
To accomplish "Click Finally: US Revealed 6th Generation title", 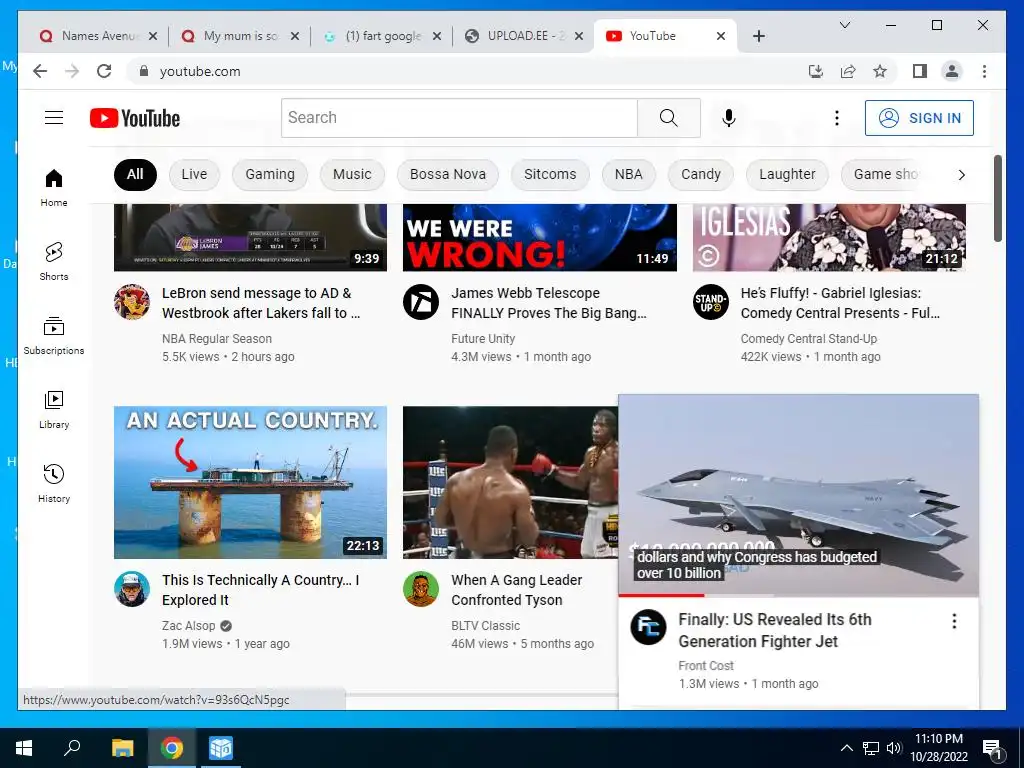I will click(x=775, y=630).
